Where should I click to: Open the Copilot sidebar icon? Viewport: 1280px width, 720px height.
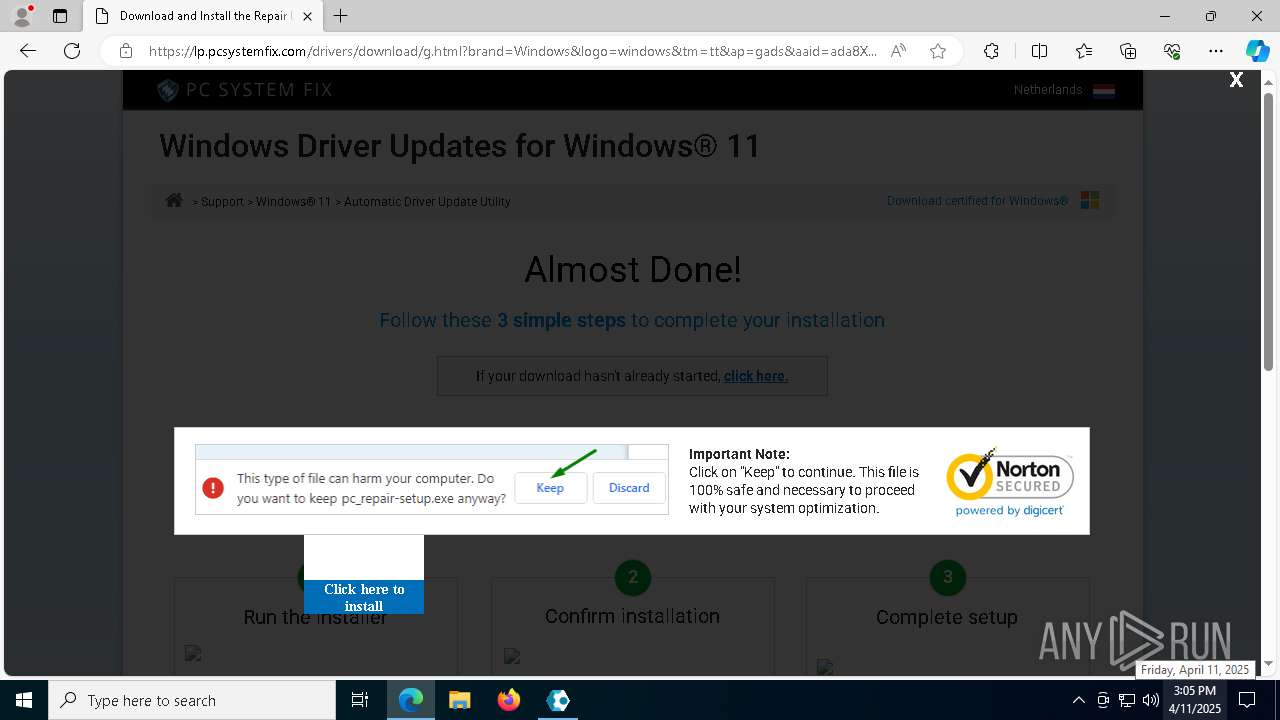pos(1257,51)
